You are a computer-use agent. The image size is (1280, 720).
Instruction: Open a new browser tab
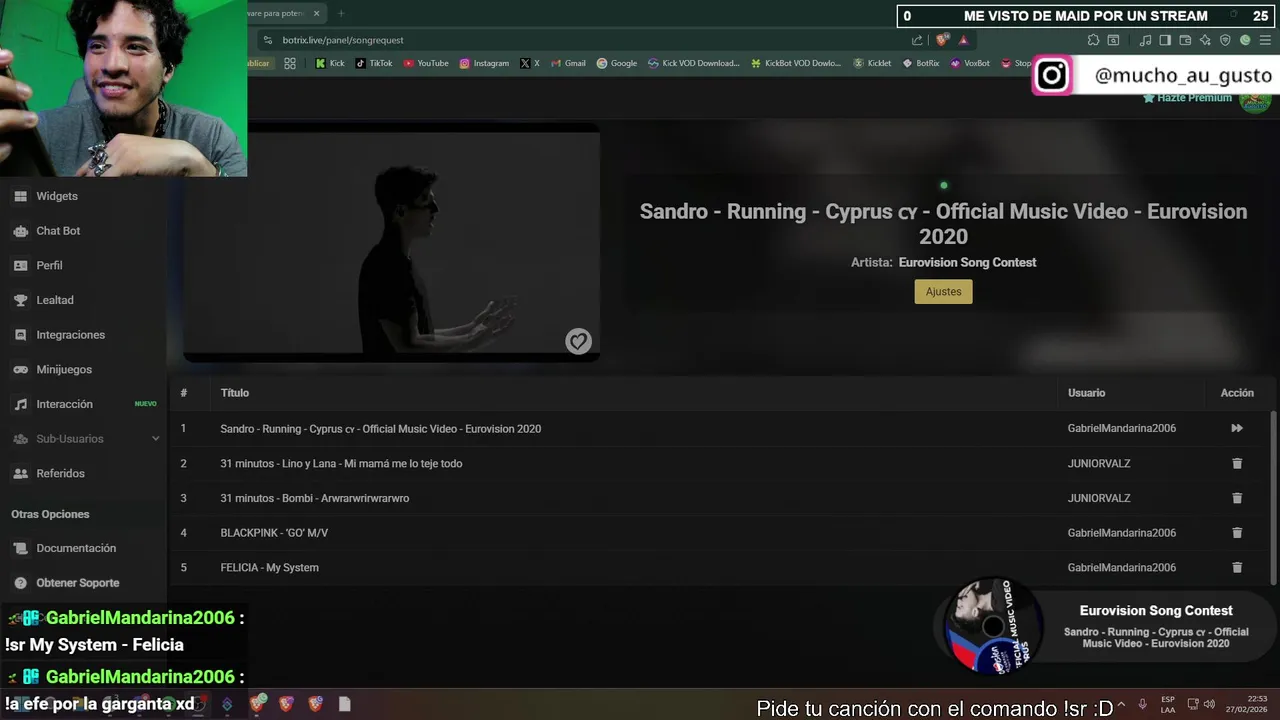tap(341, 13)
